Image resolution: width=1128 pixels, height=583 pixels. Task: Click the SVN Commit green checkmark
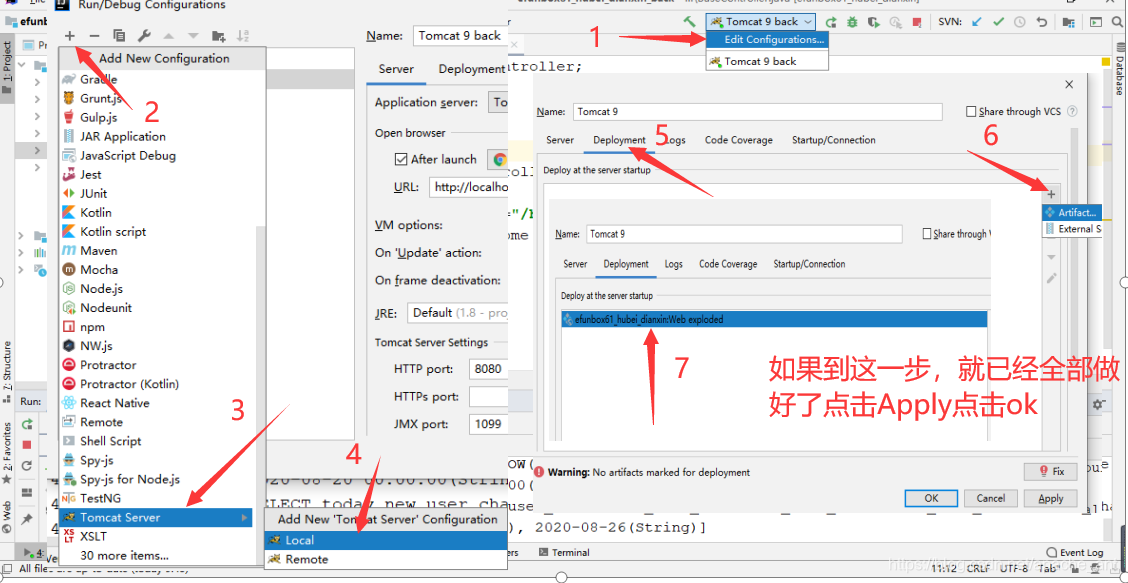(x=999, y=22)
